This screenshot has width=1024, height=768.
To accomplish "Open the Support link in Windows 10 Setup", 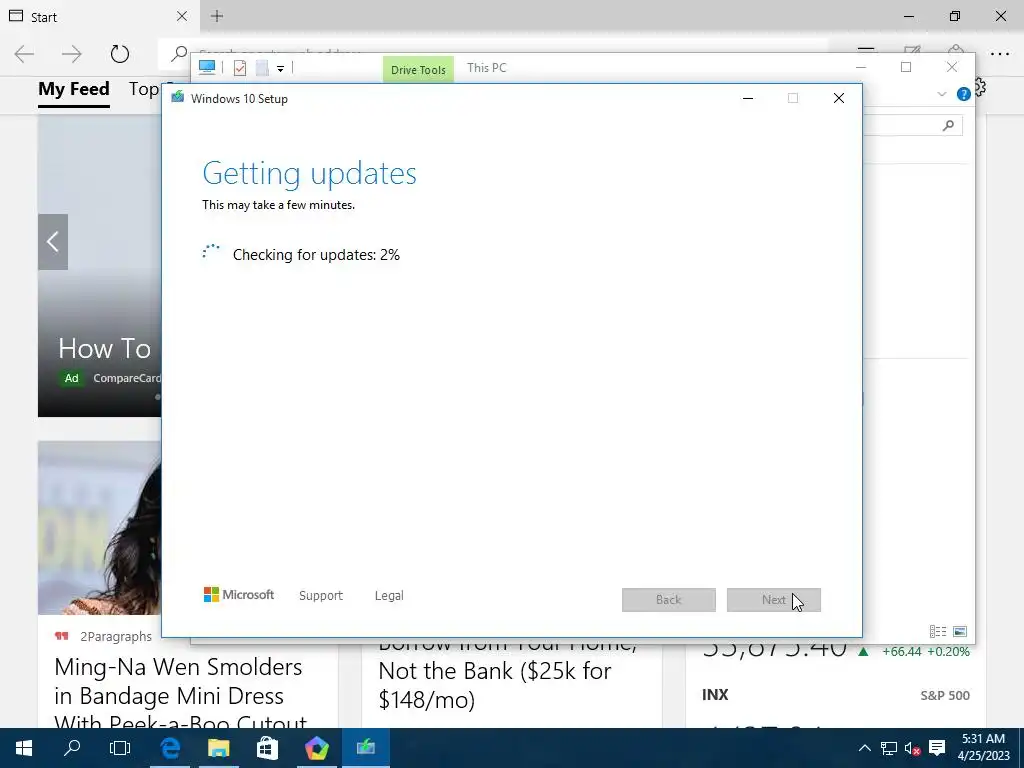I will 321,596.
